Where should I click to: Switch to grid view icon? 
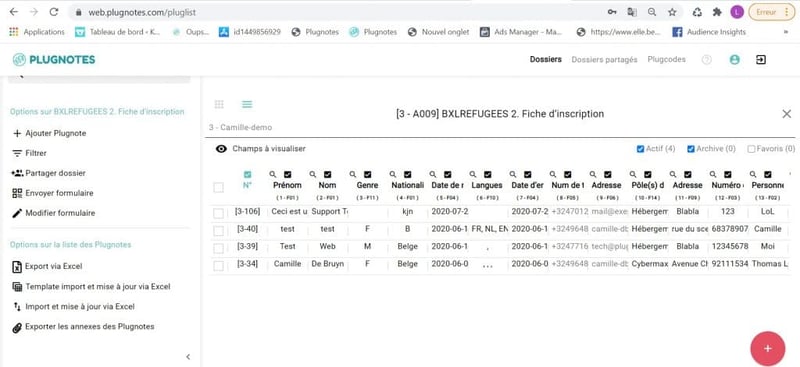[x=219, y=104]
